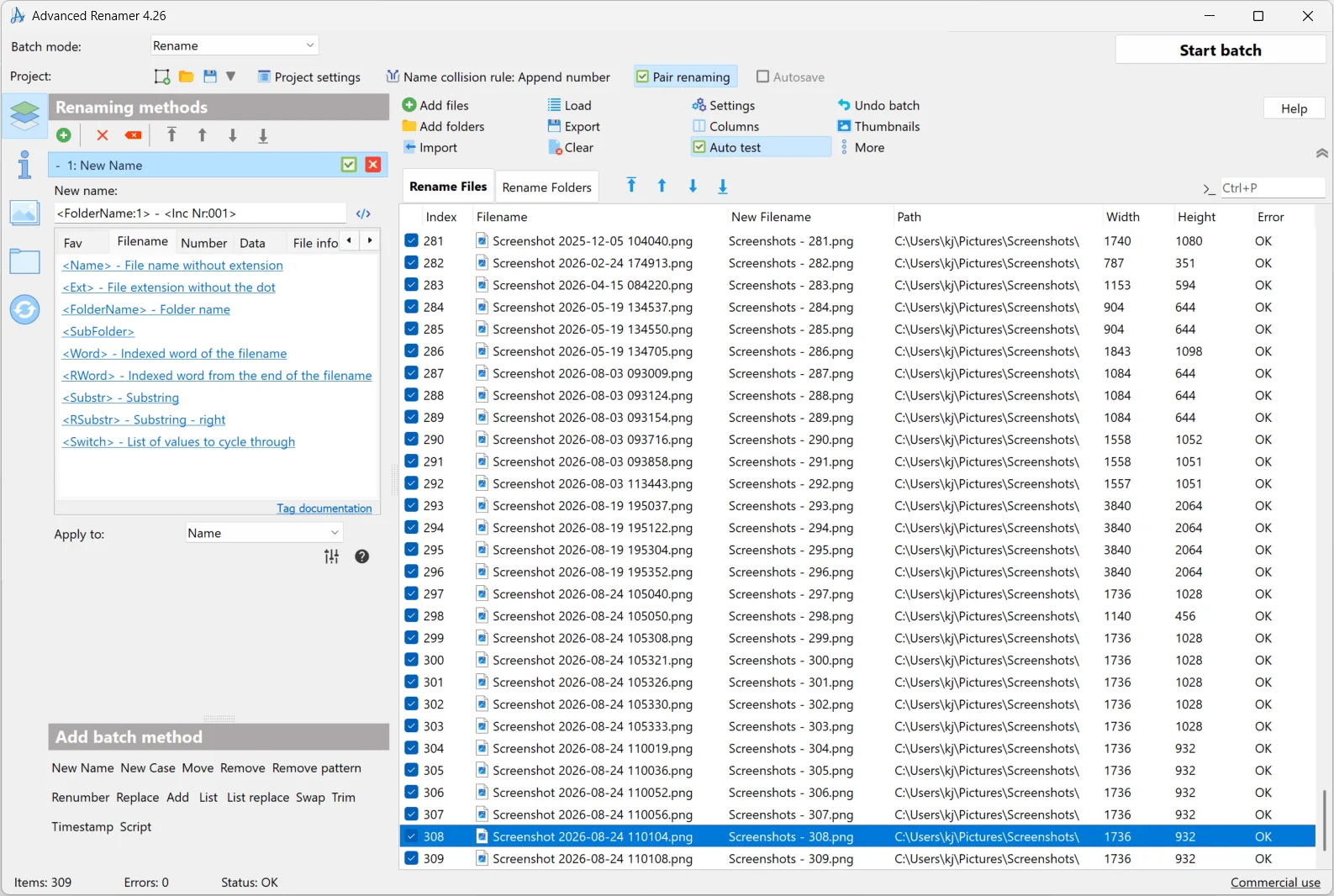This screenshot has width=1334, height=896.
Task: Open the image preview sidebar icon
Action: click(x=24, y=213)
